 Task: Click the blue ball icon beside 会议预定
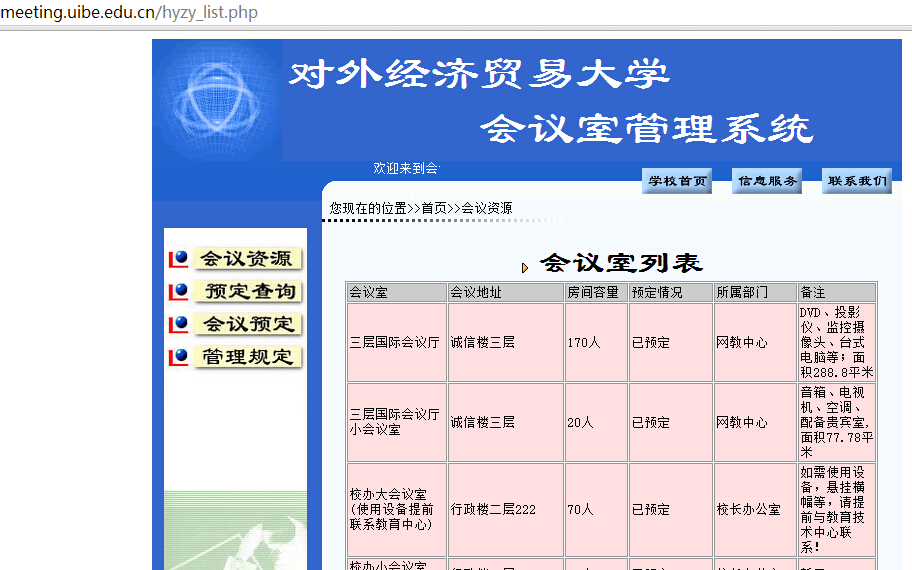(179, 323)
